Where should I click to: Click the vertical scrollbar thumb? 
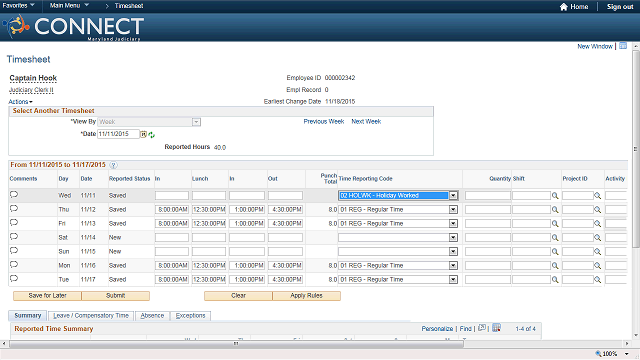click(x=636, y=149)
